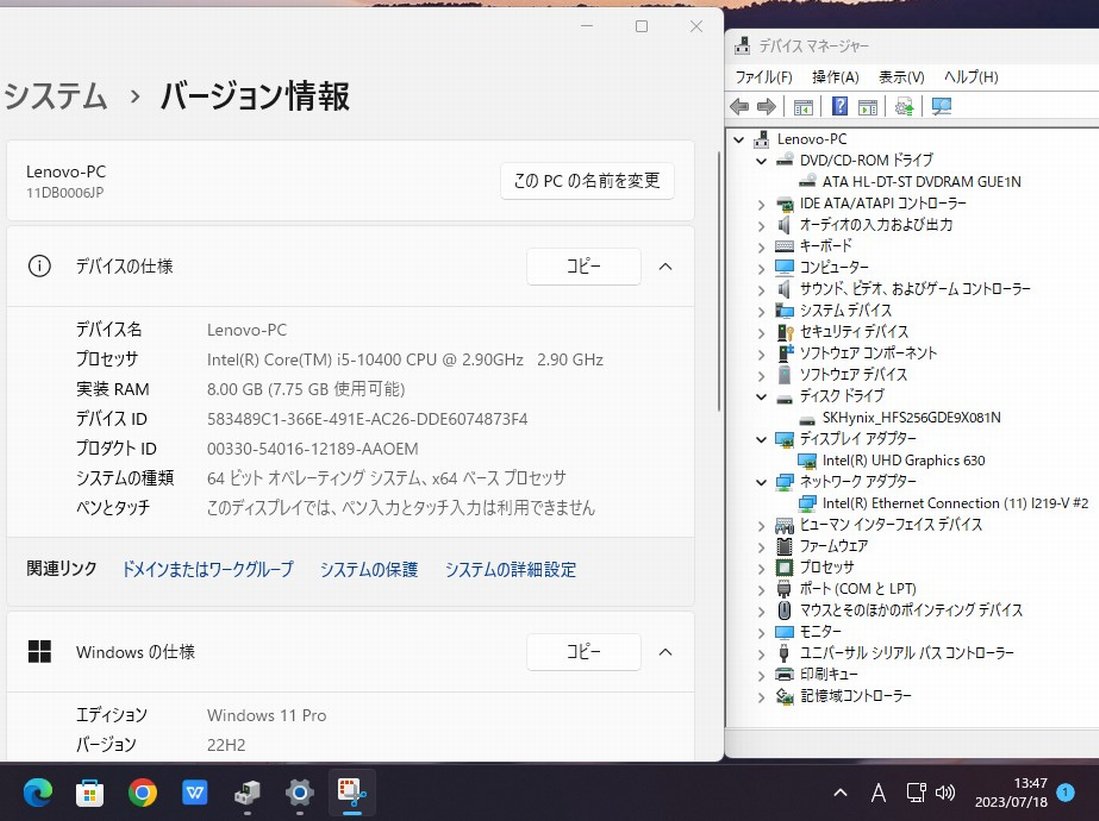Image resolution: width=1099 pixels, height=821 pixels.
Task: Open the System info icon next to Windows specs
Action: (x=39, y=651)
